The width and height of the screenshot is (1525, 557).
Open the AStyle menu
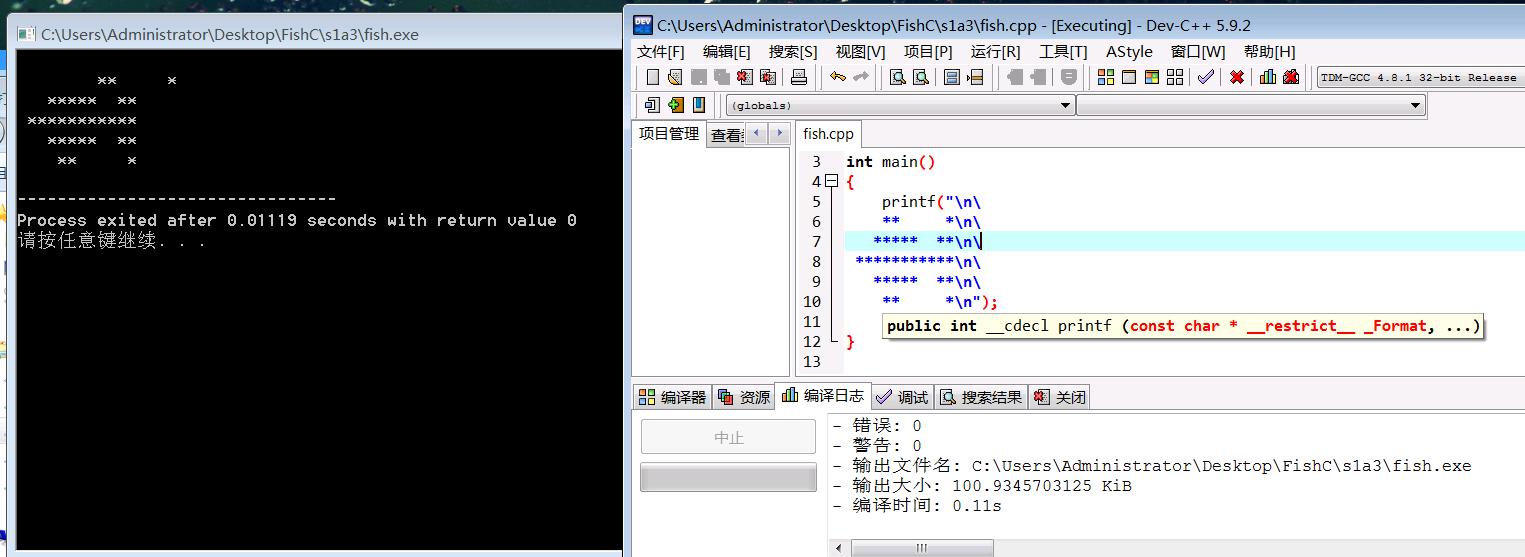pyautogui.click(x=1129, y=51)
